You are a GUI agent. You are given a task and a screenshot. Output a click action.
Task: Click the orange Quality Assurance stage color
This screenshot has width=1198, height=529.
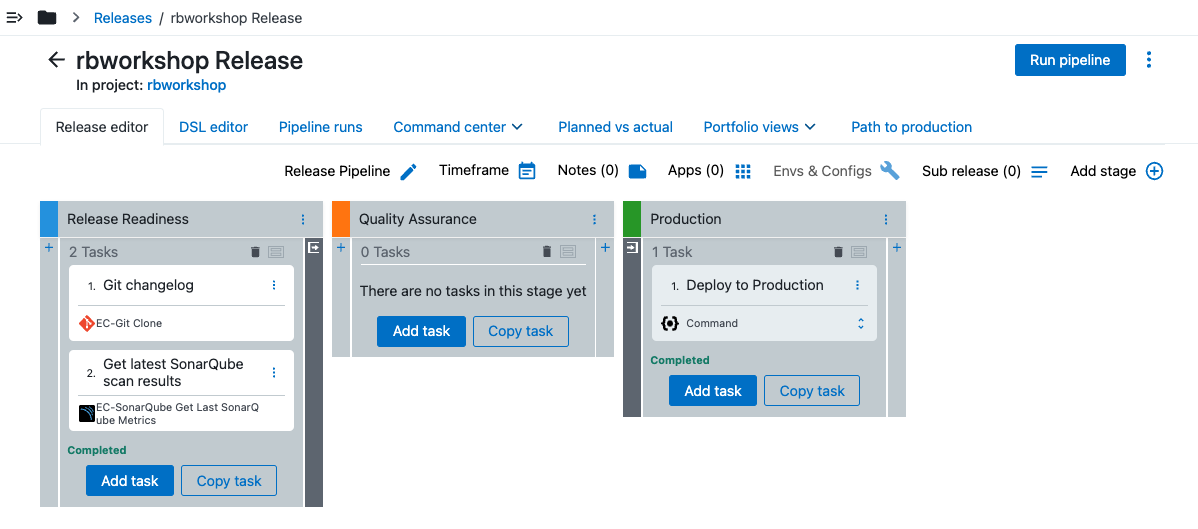[x=341, y=219]
